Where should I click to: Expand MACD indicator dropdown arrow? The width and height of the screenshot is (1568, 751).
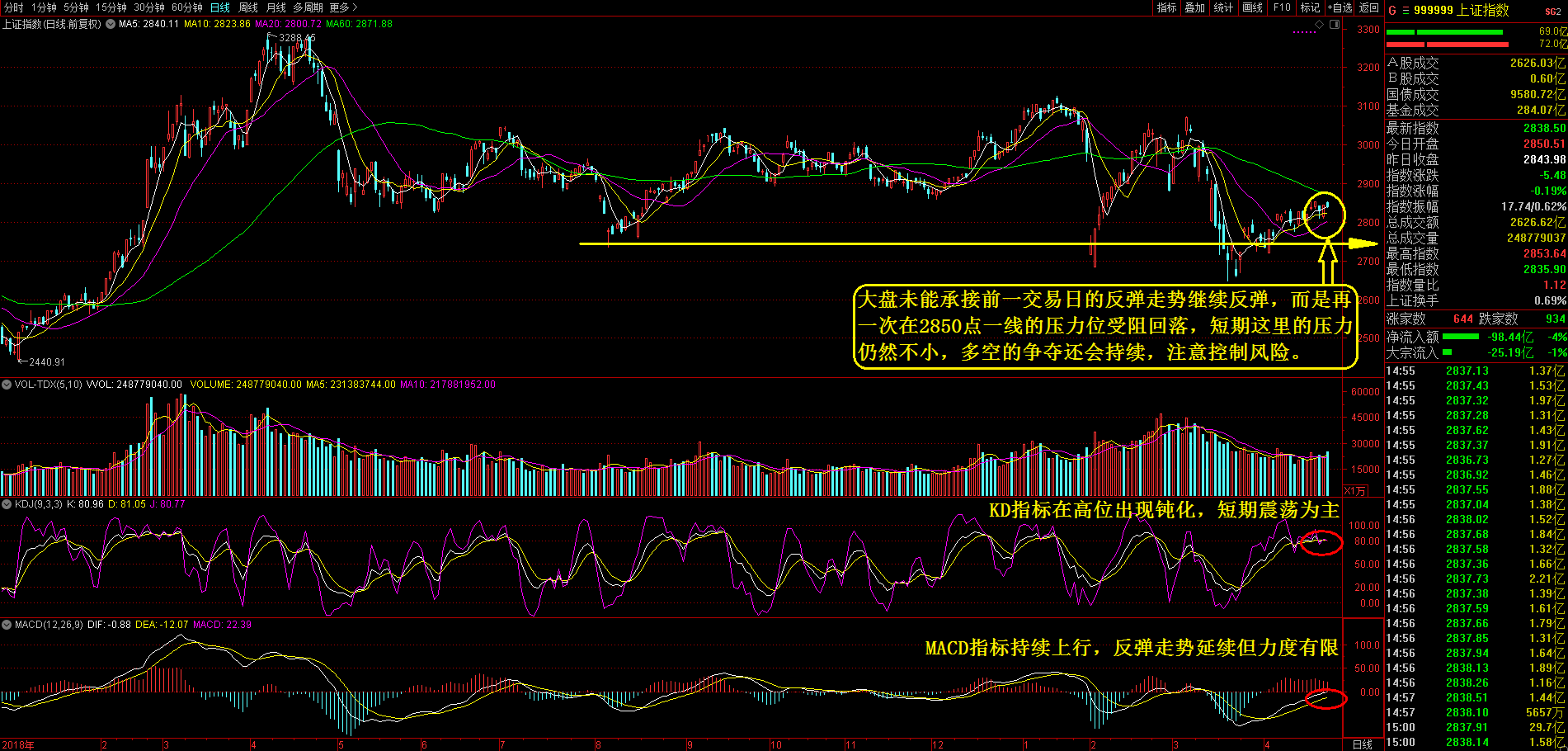coord(6,625)
